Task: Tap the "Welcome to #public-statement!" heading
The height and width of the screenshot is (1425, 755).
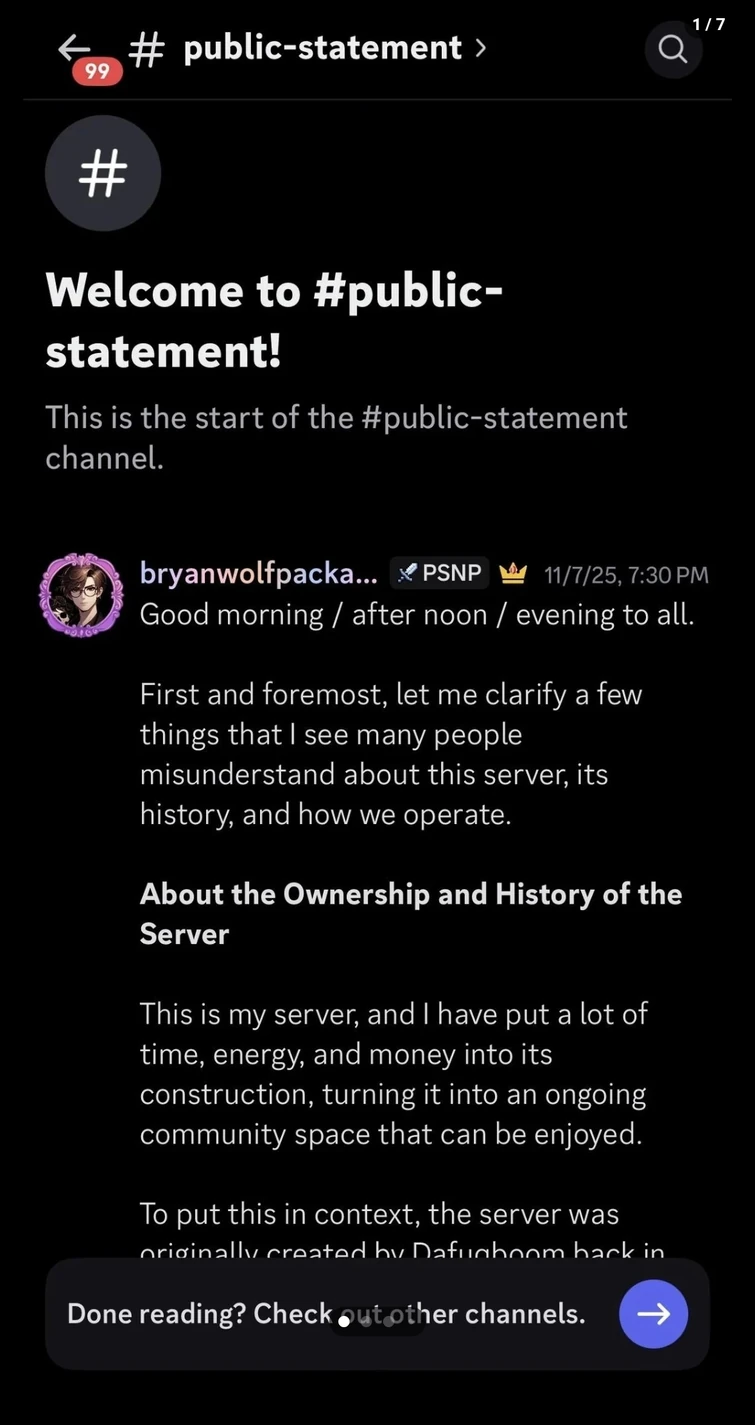Action: (274, 321)
